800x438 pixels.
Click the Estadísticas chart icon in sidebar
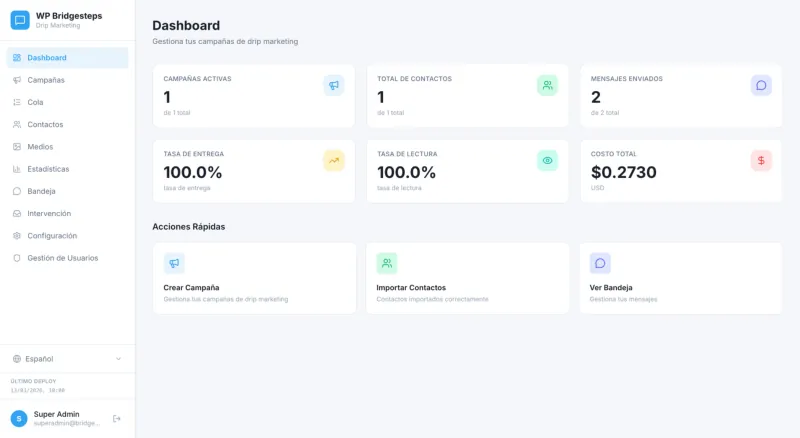click(x=17, y=169)
